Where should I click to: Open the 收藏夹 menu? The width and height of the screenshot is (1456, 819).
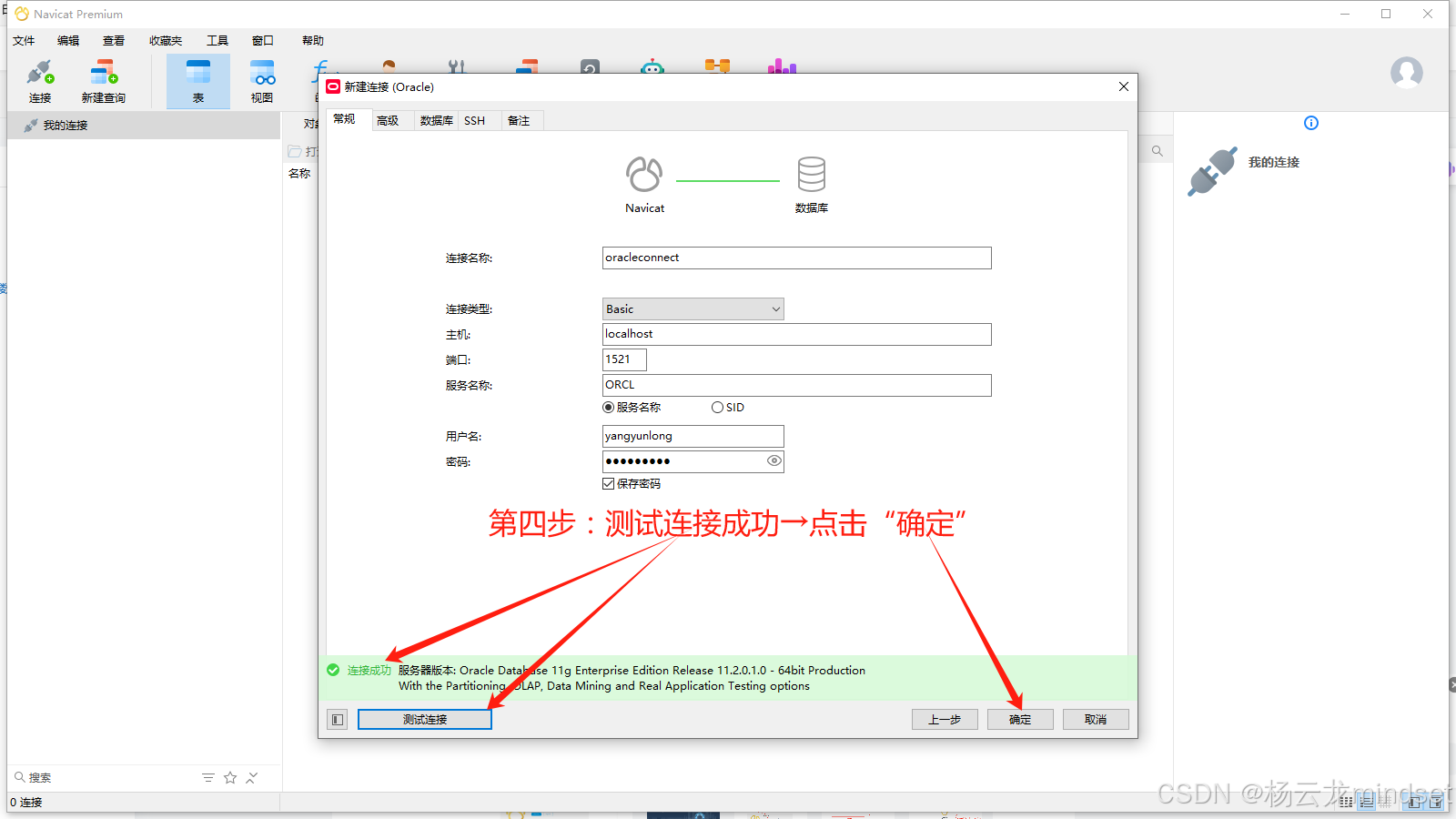click(166, 41)
